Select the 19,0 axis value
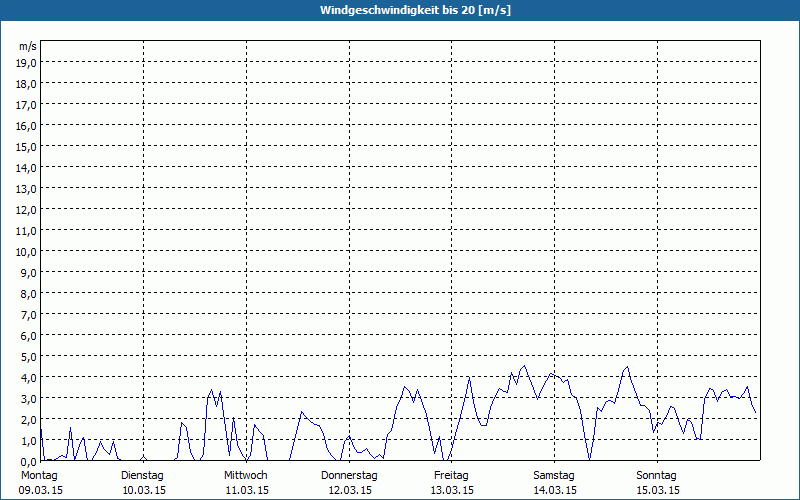 (x=26, y=63)
